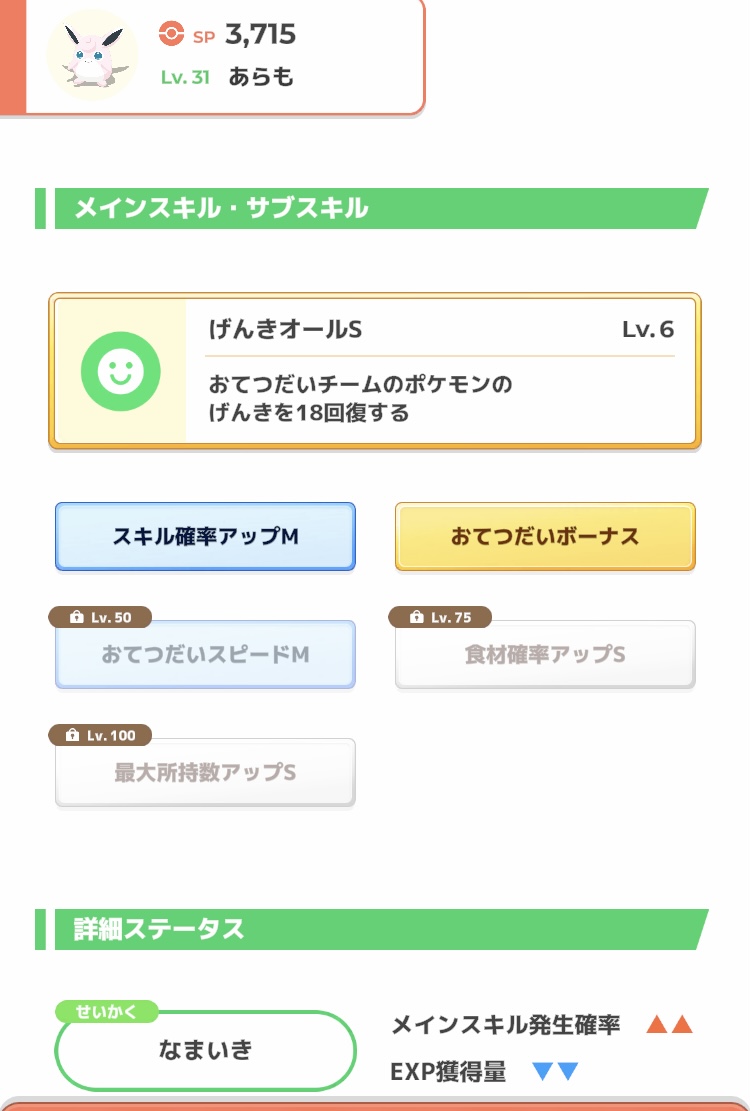Tap the SP 3,715 value

pyautogui.click(x=261, y=34)
